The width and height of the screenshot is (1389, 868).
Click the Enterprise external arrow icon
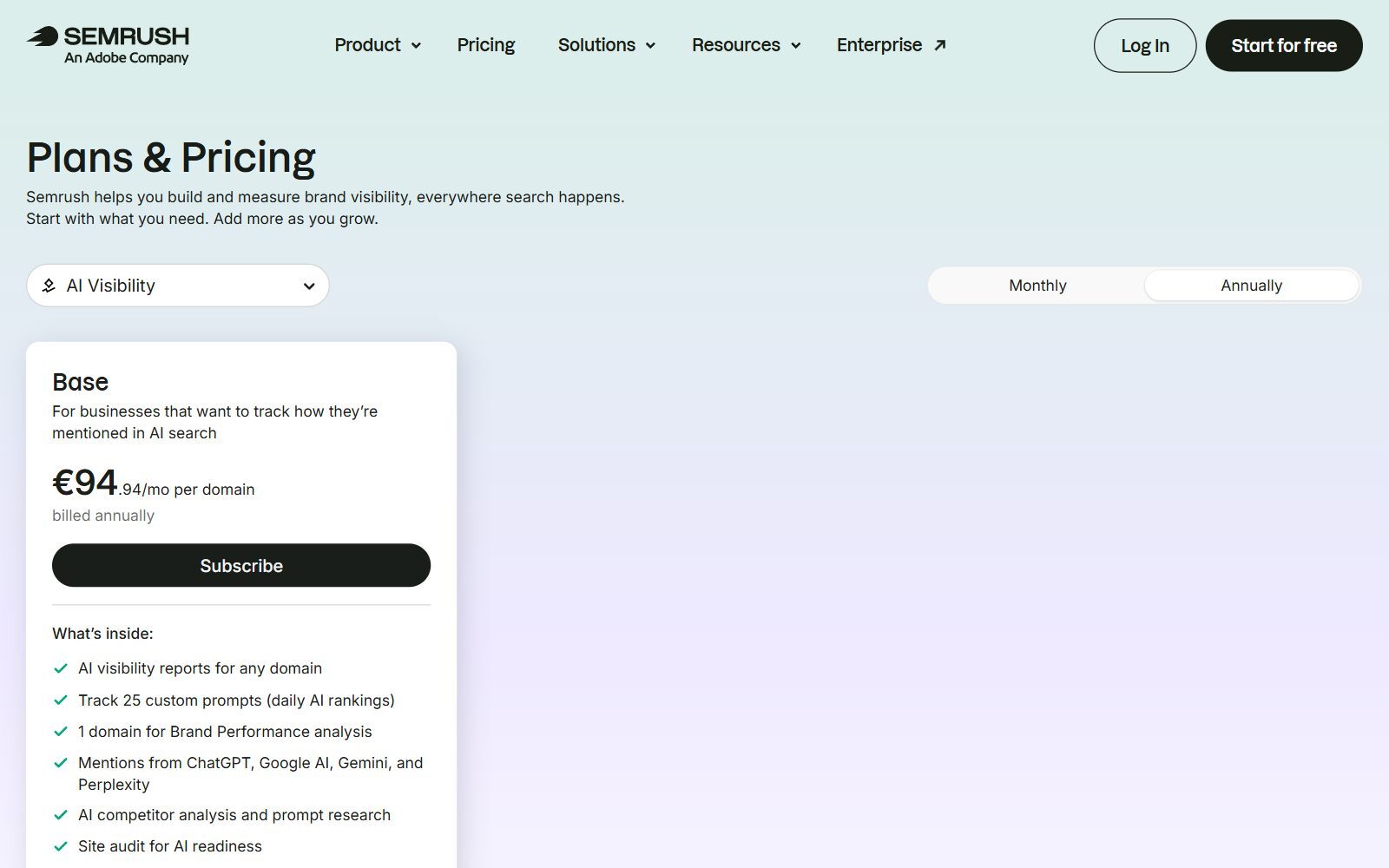click(939, 45)
